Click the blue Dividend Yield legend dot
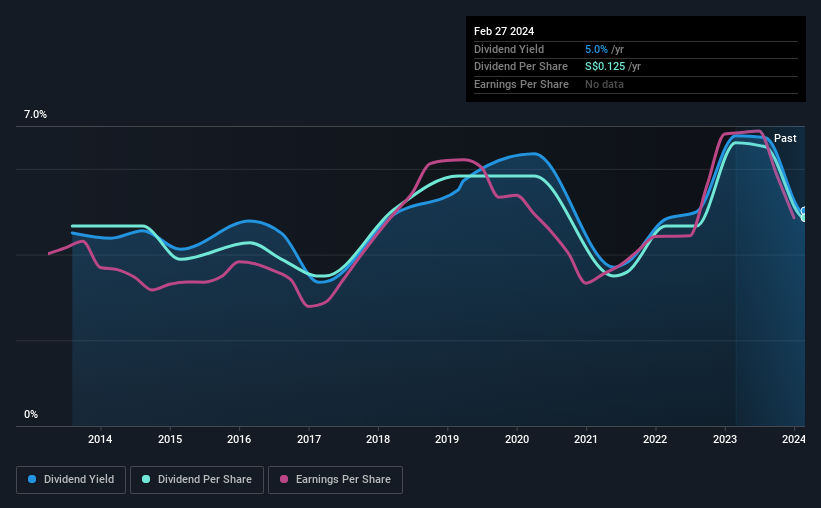This screenshot has height=508, width=821. pos(32,479)
